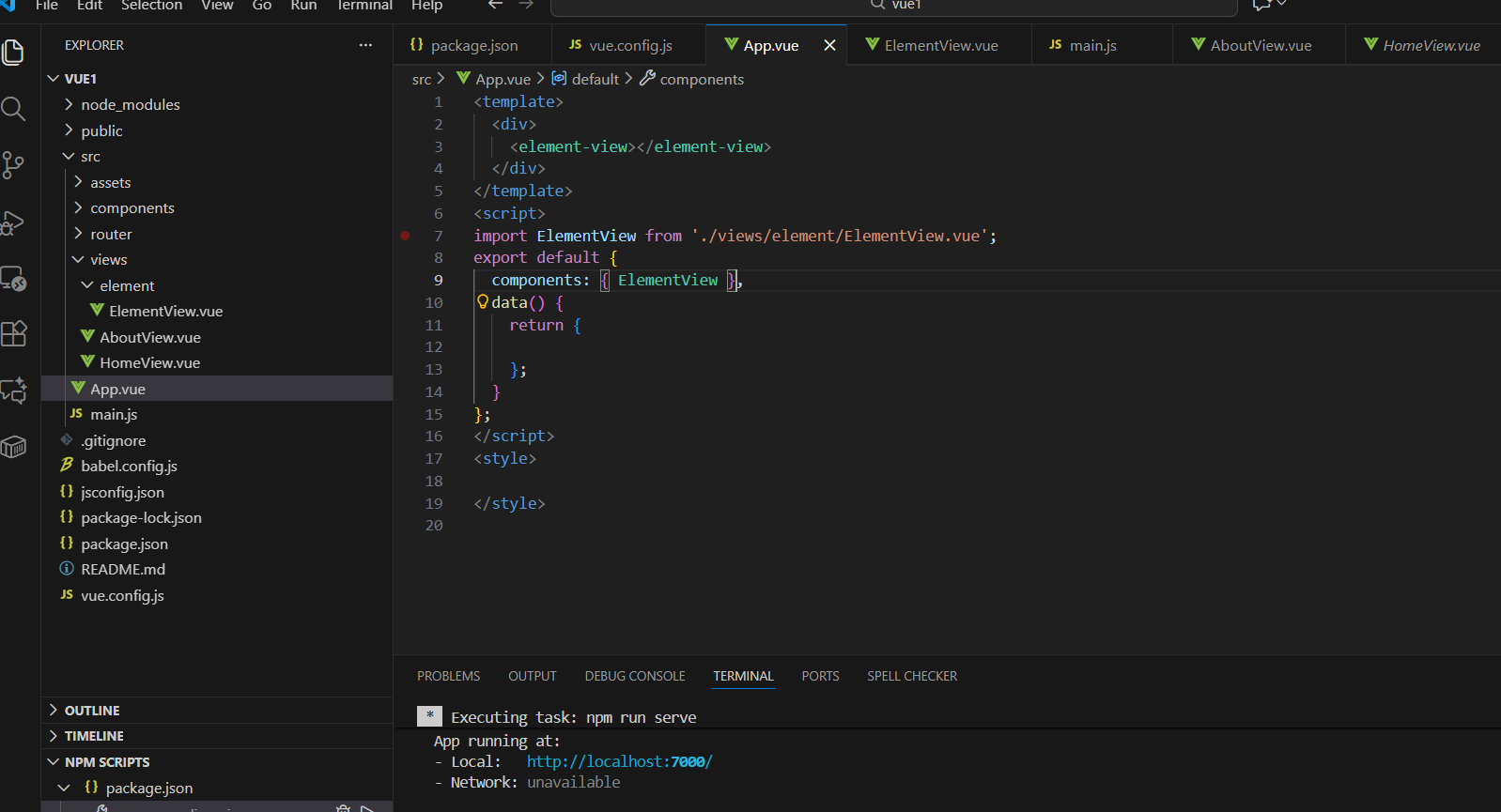Select package.json in the file tree
The height and width of the screenshot is (812, 1501).
124,544
